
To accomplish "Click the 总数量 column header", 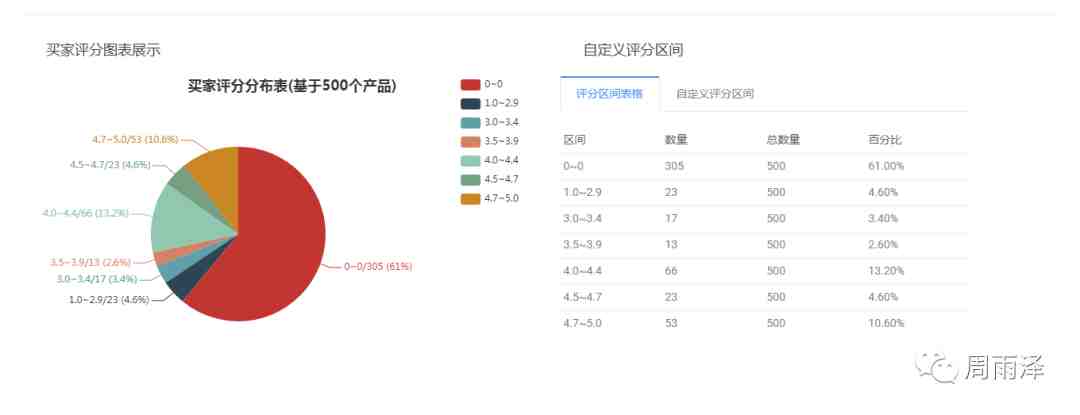I will tap(783, 140).
